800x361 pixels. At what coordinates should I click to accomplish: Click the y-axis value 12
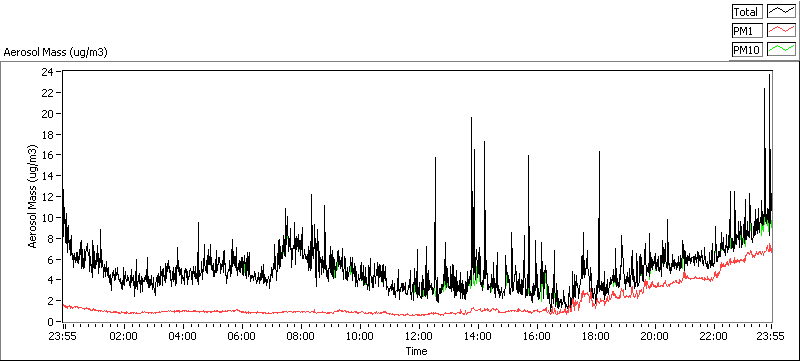coord(48,197)
